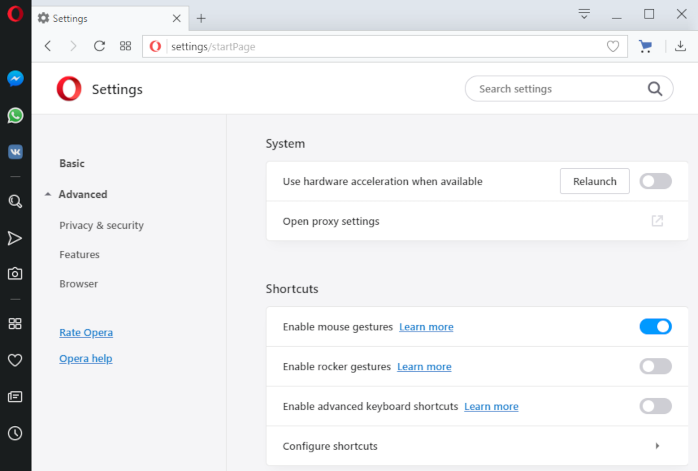The height and width of the screenshot is (471, 698).
Task: Select Privacy & security in the sidebar
Action: click(101, 225)
